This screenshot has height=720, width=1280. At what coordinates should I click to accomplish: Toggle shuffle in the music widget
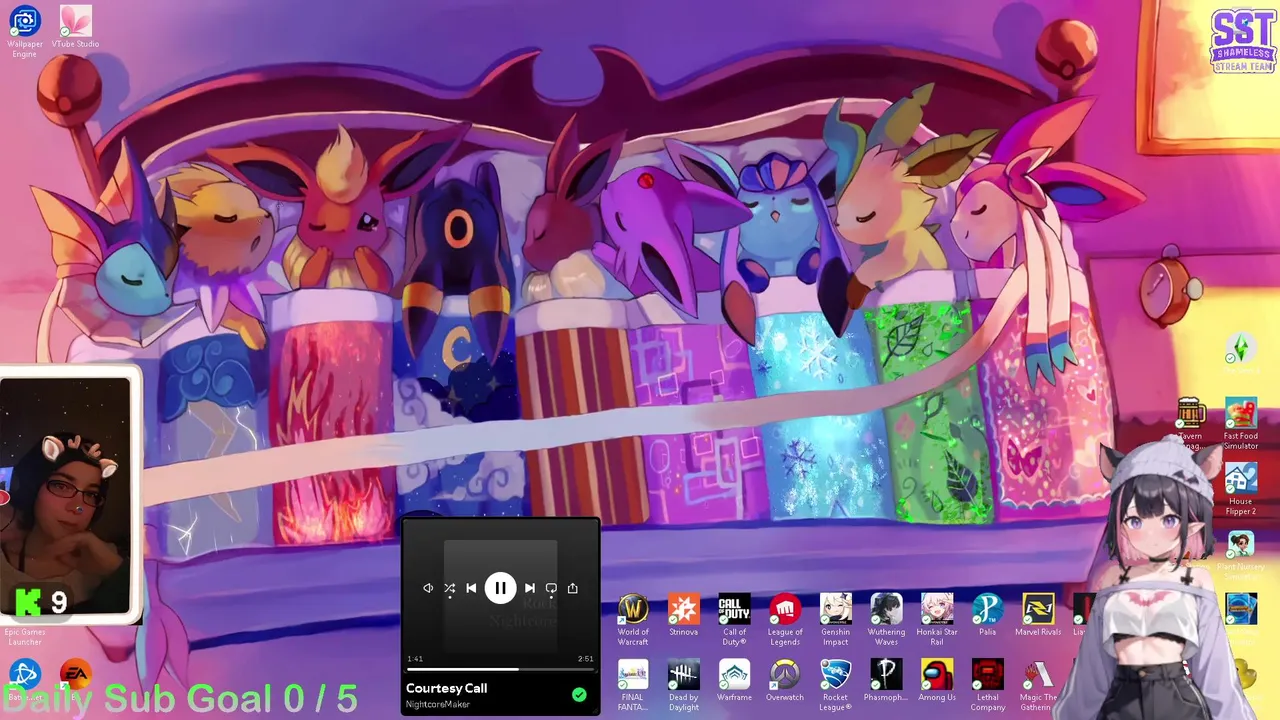[x=449, y=588]
